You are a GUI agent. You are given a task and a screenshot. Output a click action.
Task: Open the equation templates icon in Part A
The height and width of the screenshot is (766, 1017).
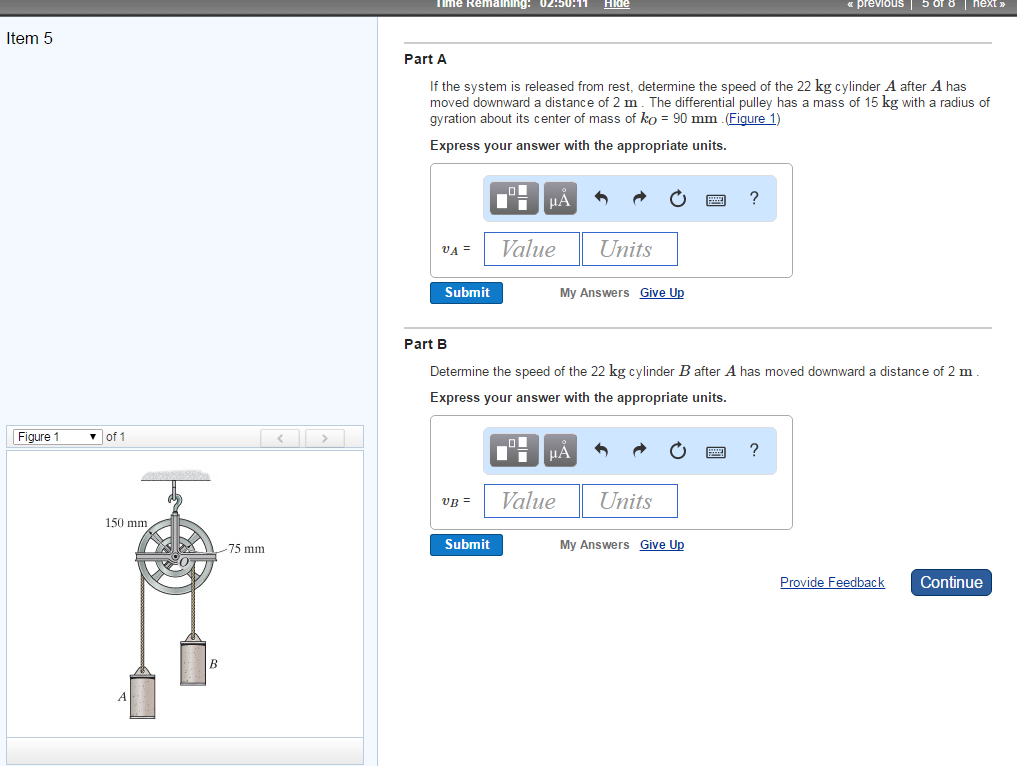512,198
